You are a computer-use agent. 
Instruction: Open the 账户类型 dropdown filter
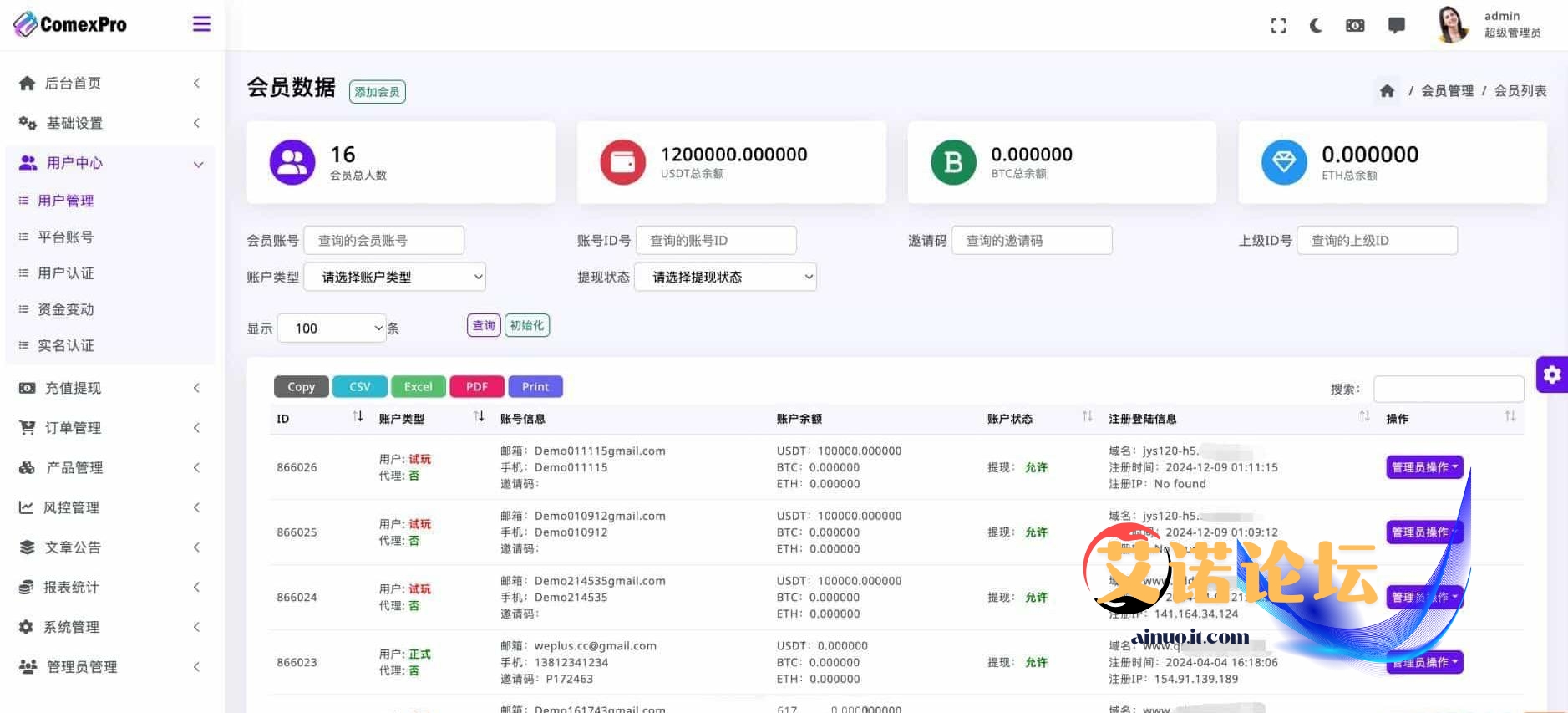tap(394, 277)
